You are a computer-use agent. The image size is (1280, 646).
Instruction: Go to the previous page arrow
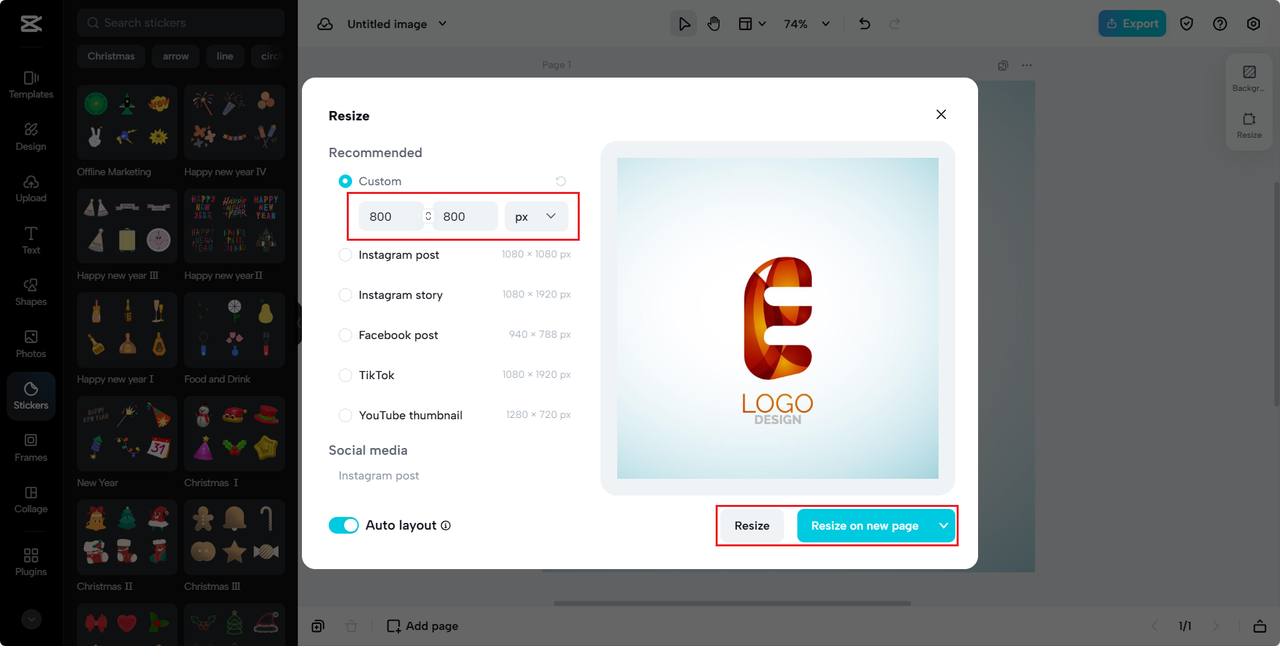tap(1154, 626)
